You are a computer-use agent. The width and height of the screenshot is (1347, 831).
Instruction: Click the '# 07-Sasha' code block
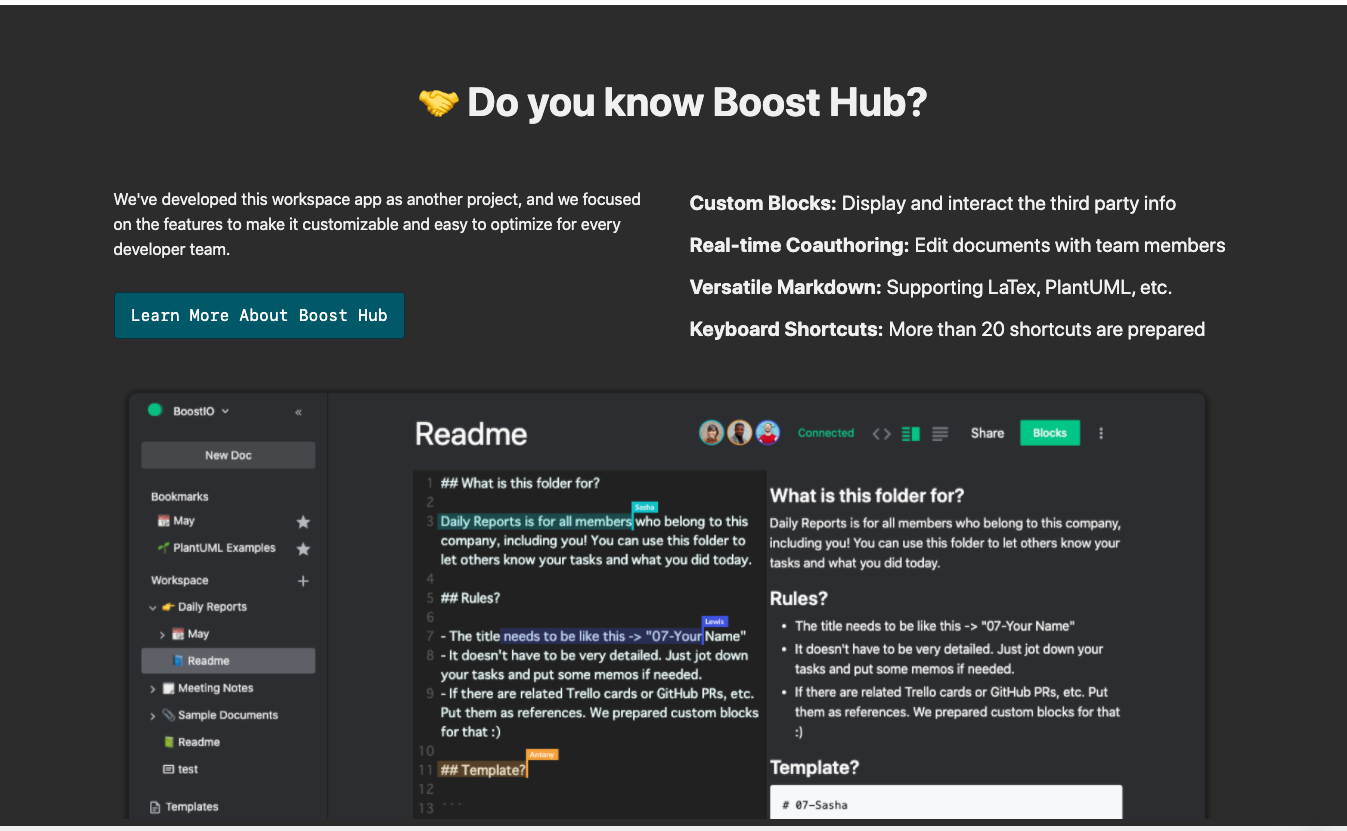coord(946,802)
